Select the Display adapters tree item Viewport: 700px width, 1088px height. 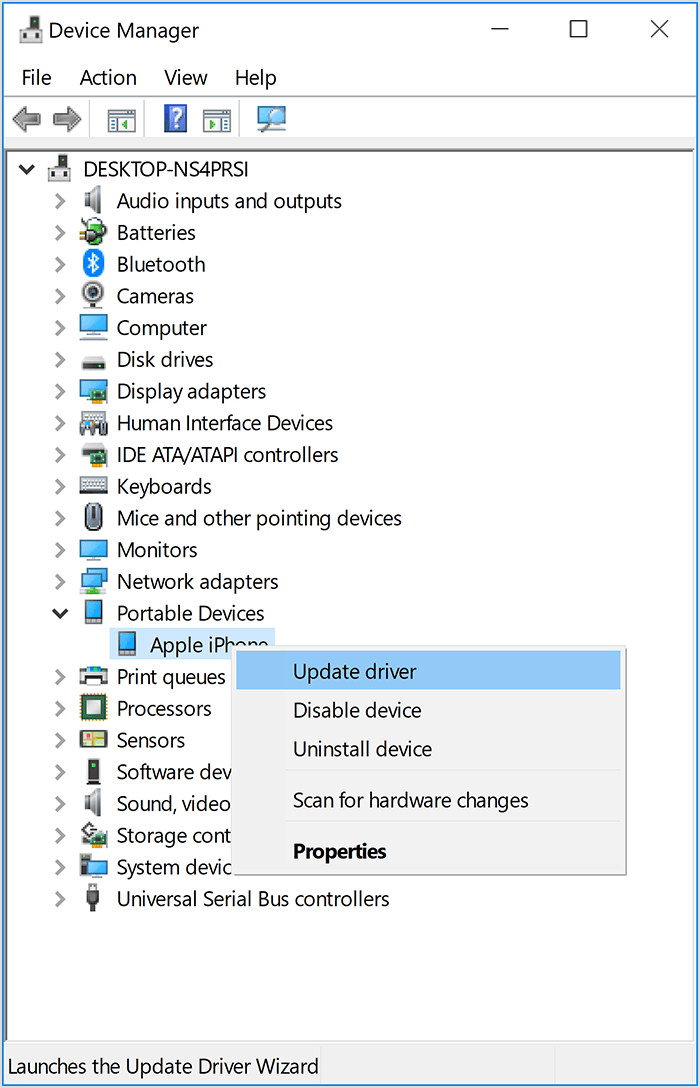191,391
